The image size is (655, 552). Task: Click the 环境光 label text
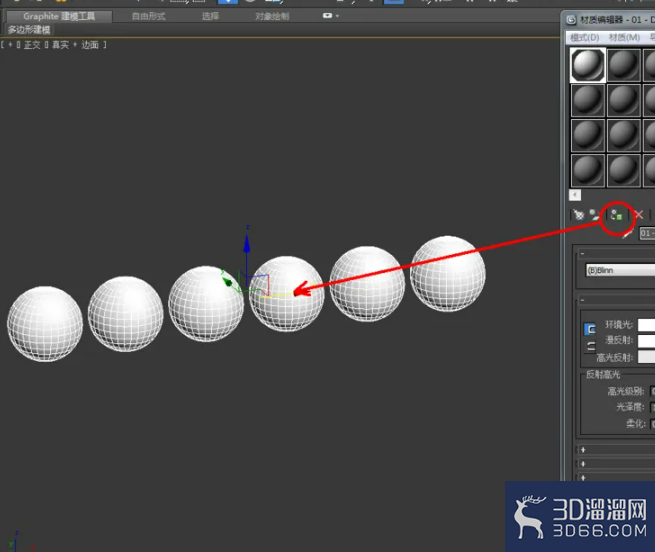[x=619, y=325]
